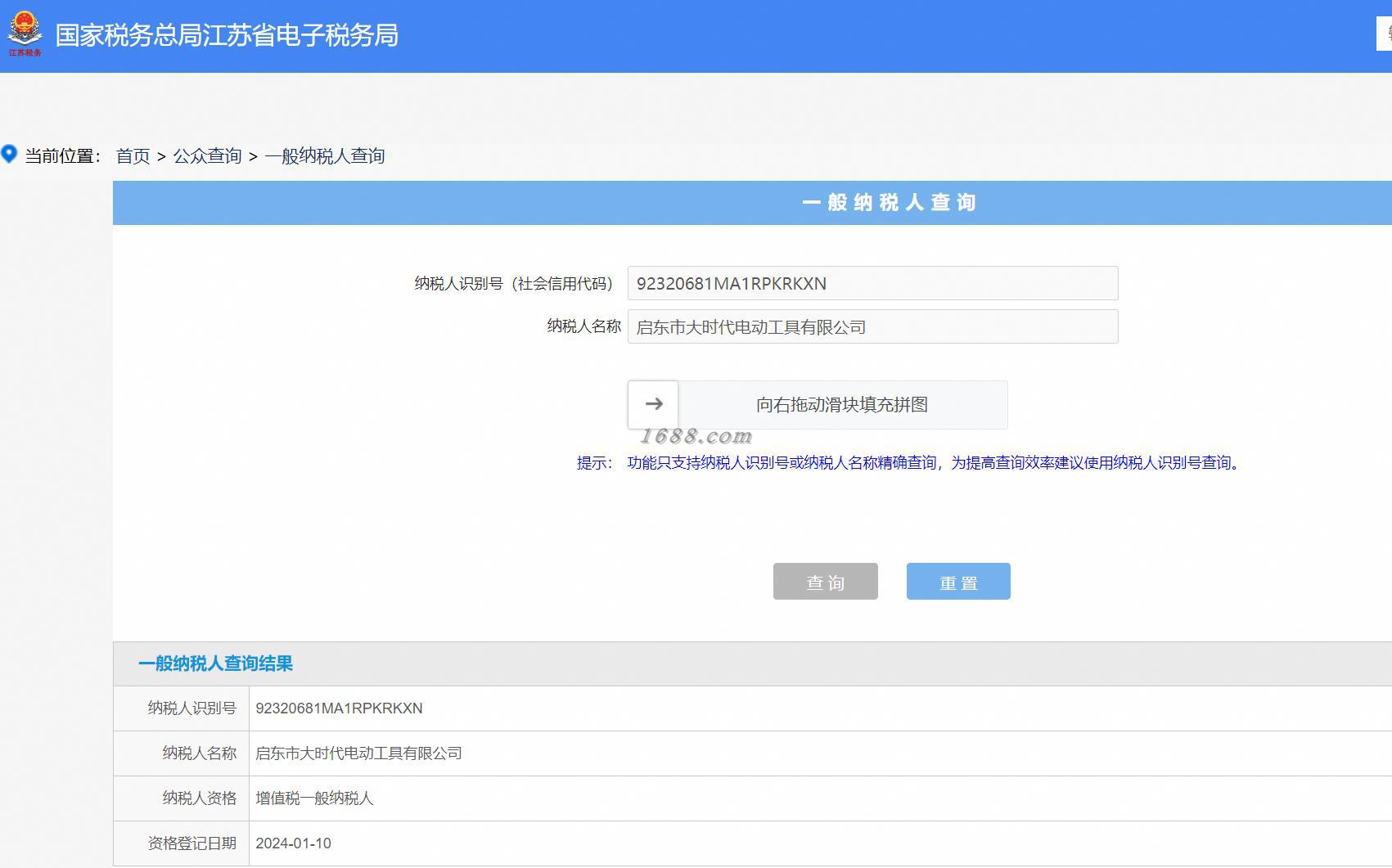Click result value 92320681MA1RPKRKXN in table
This screenshot has height=868, width=1392.
[x=339, y=708]
